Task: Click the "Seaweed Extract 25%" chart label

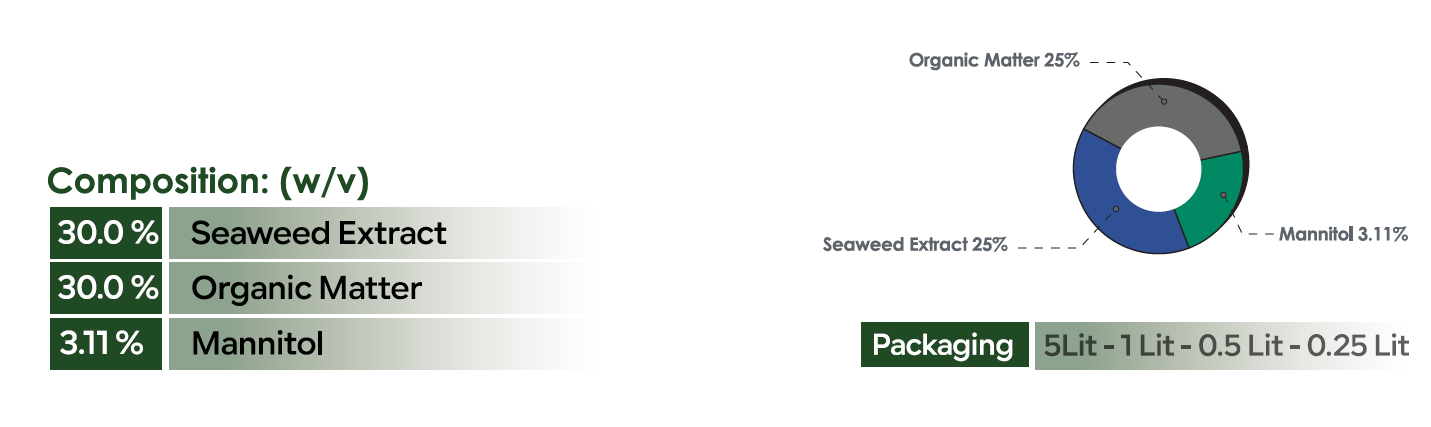Action: coord(914,244)
